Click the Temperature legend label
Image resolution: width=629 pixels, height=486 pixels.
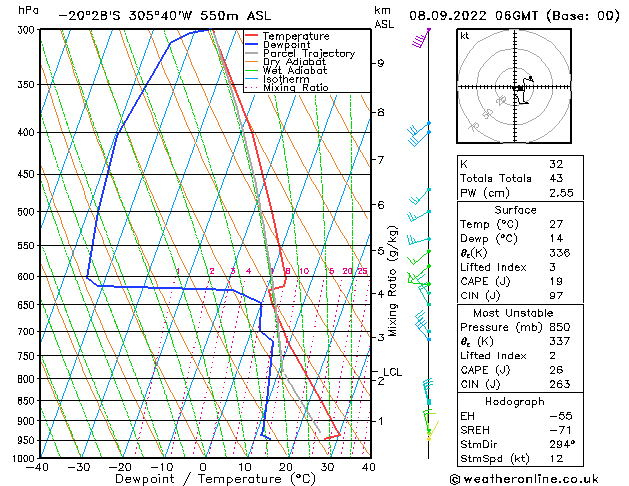click(296, 36)
